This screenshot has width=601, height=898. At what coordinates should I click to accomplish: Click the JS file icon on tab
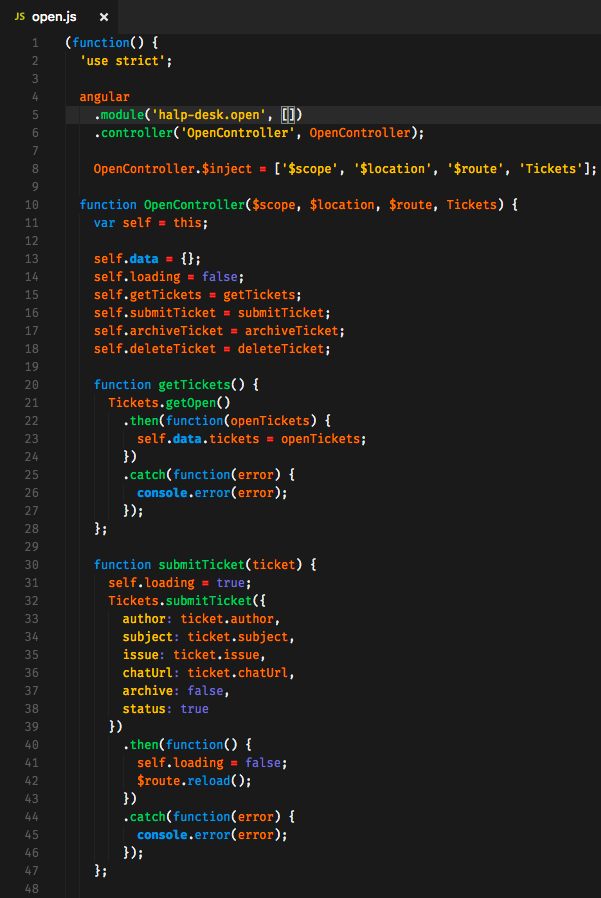20,17
